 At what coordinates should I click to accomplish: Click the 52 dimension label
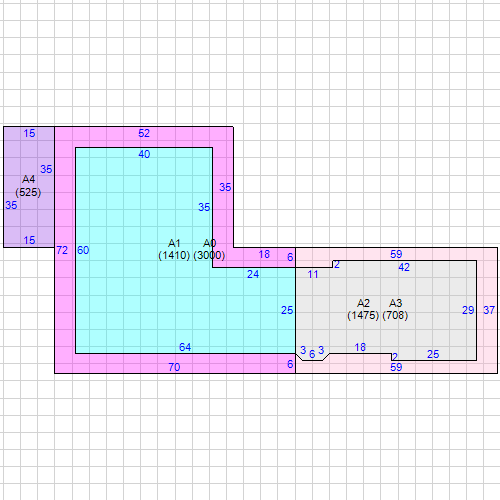pyautogui.click(x=144, y=133)
